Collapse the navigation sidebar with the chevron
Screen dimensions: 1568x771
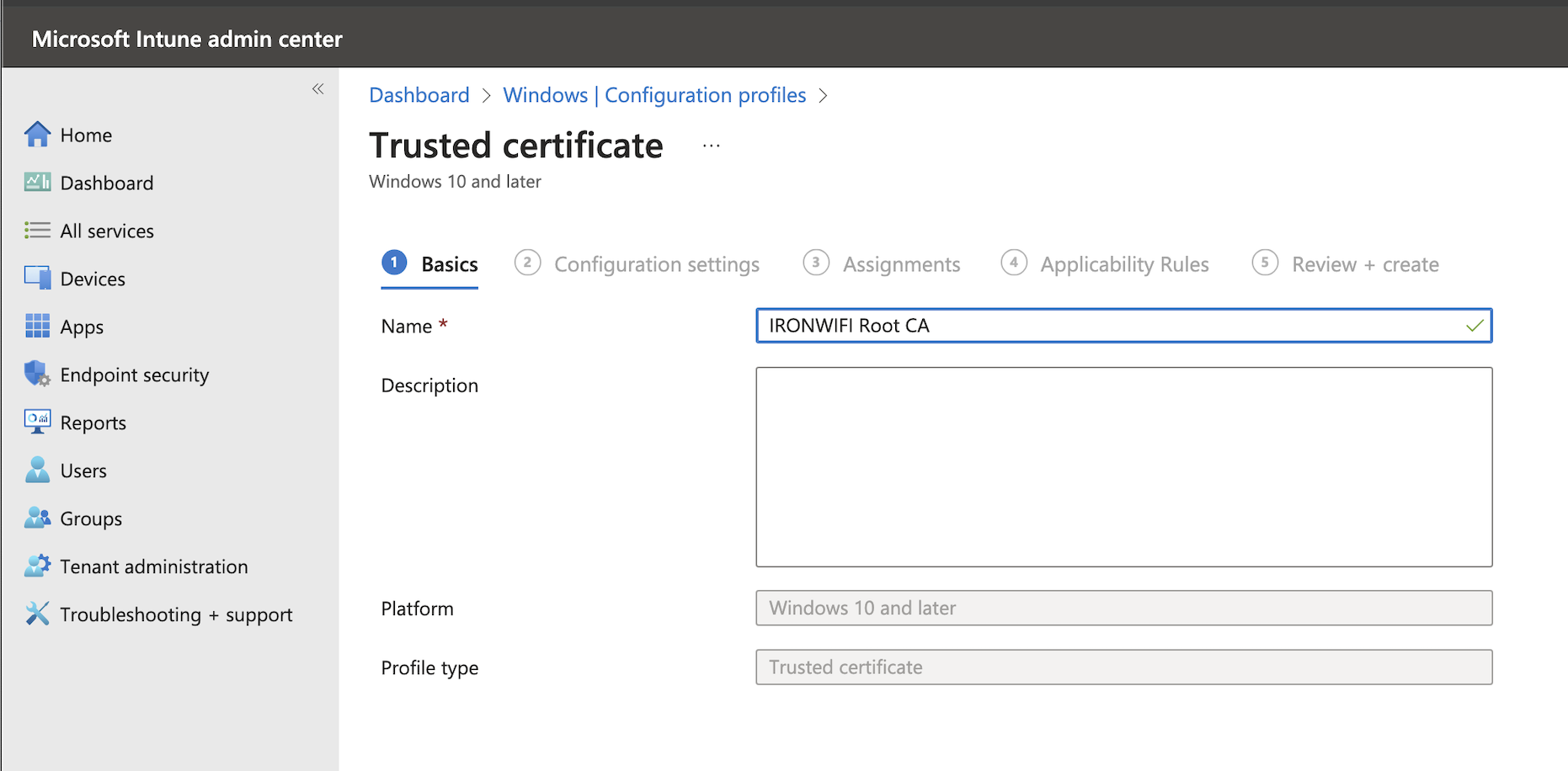pyautogui.click(x=318, y=88)
